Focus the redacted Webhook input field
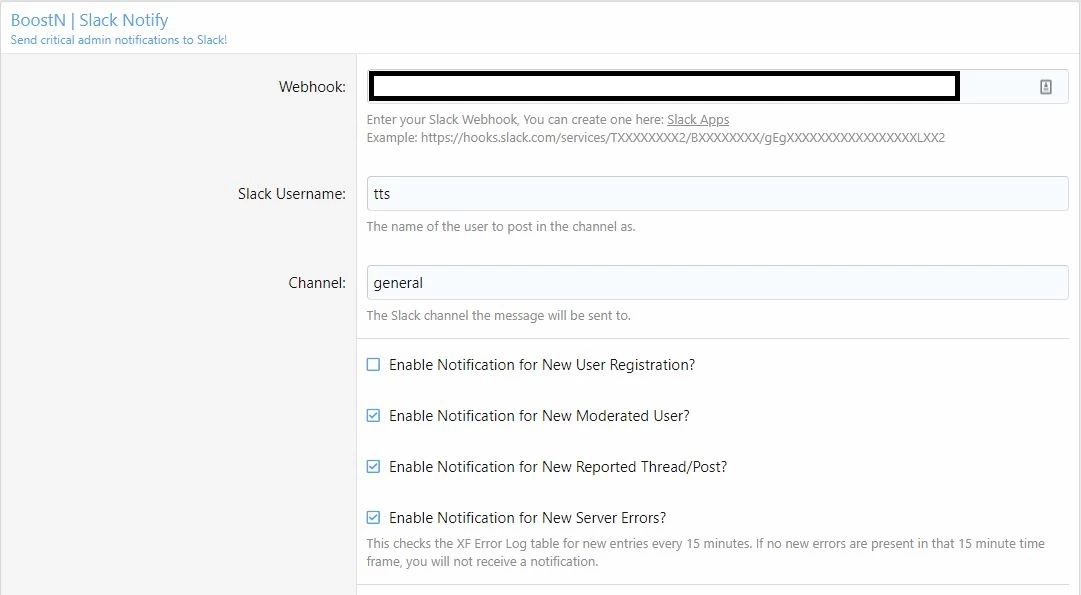This screenshot has width=1081, height=595. [717, 87]
